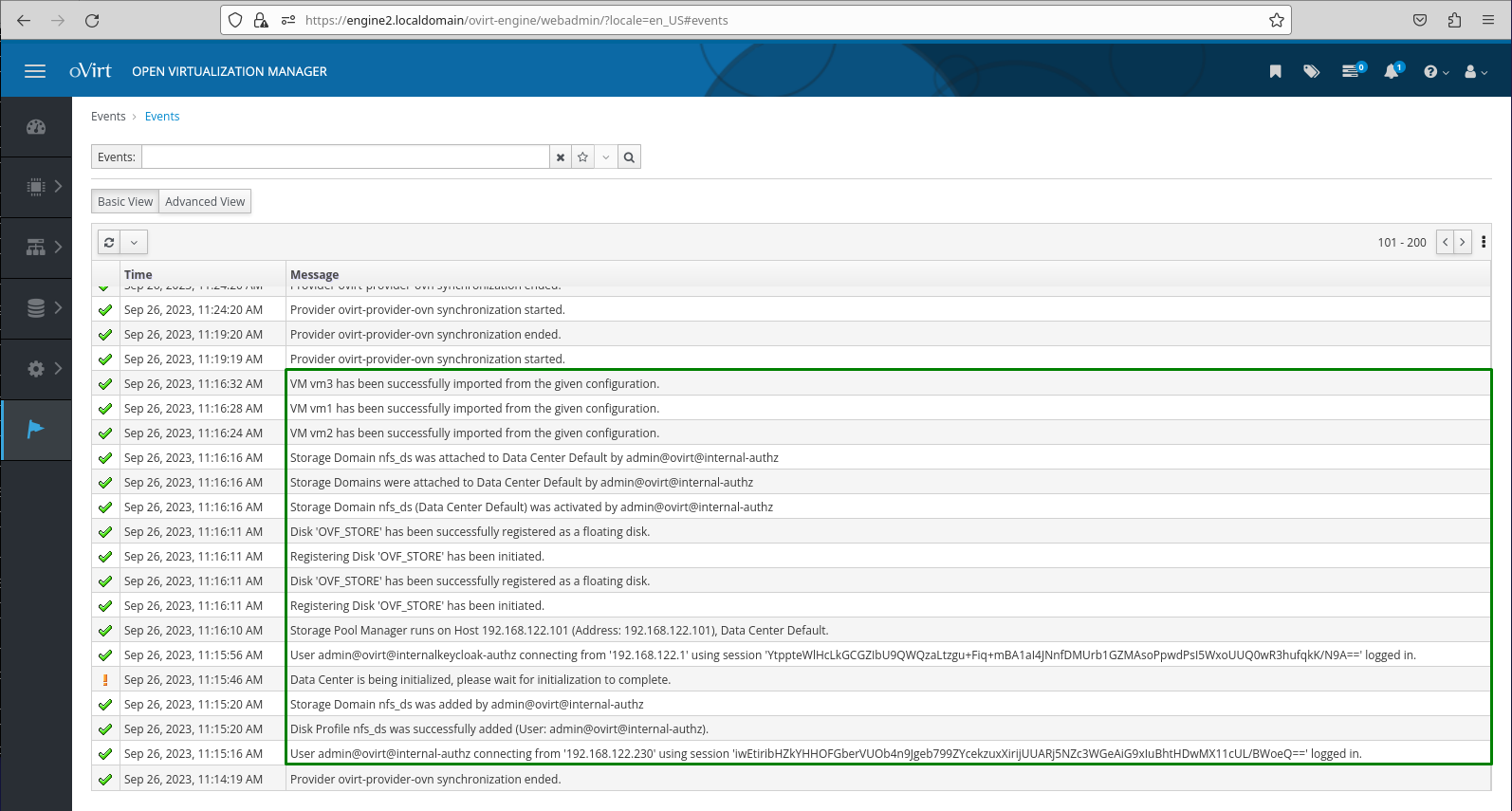
Task: Open the user account dropdown
Action: click(1475, 72)
